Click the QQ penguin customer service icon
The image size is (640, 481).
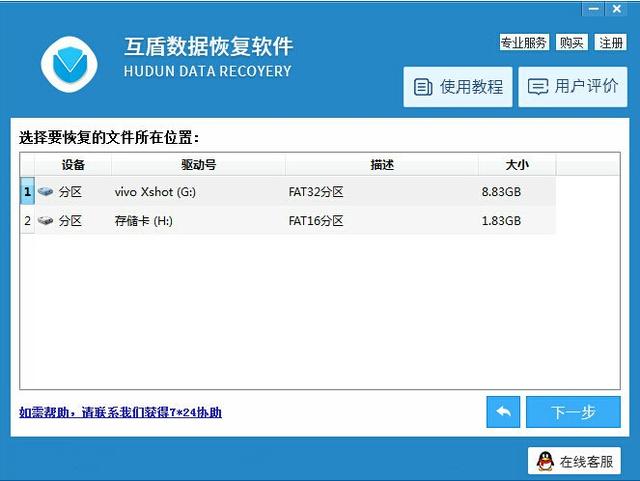[545, 461]
